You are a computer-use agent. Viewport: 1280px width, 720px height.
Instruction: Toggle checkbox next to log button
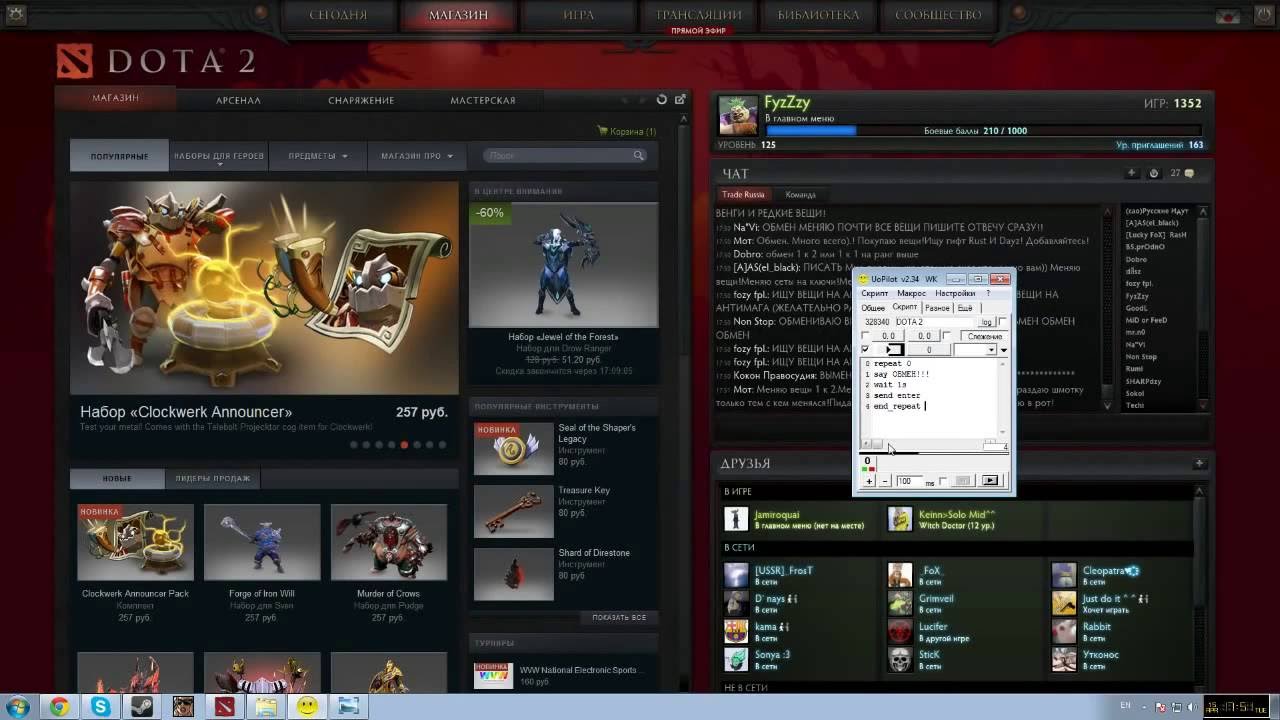point(1003,321)
